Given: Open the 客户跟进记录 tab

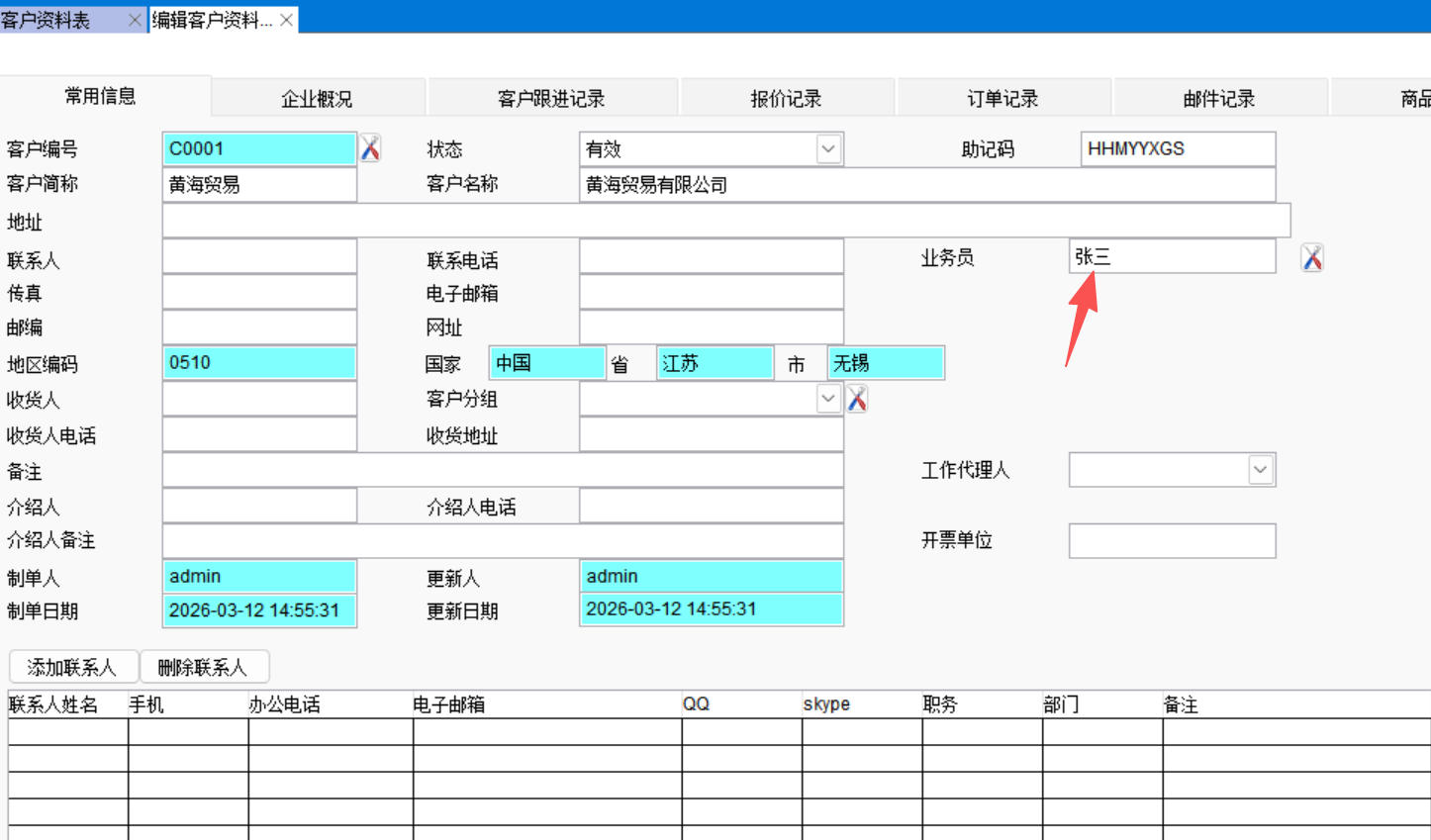Looking at the screenshot, I should [x=551, y=99].
